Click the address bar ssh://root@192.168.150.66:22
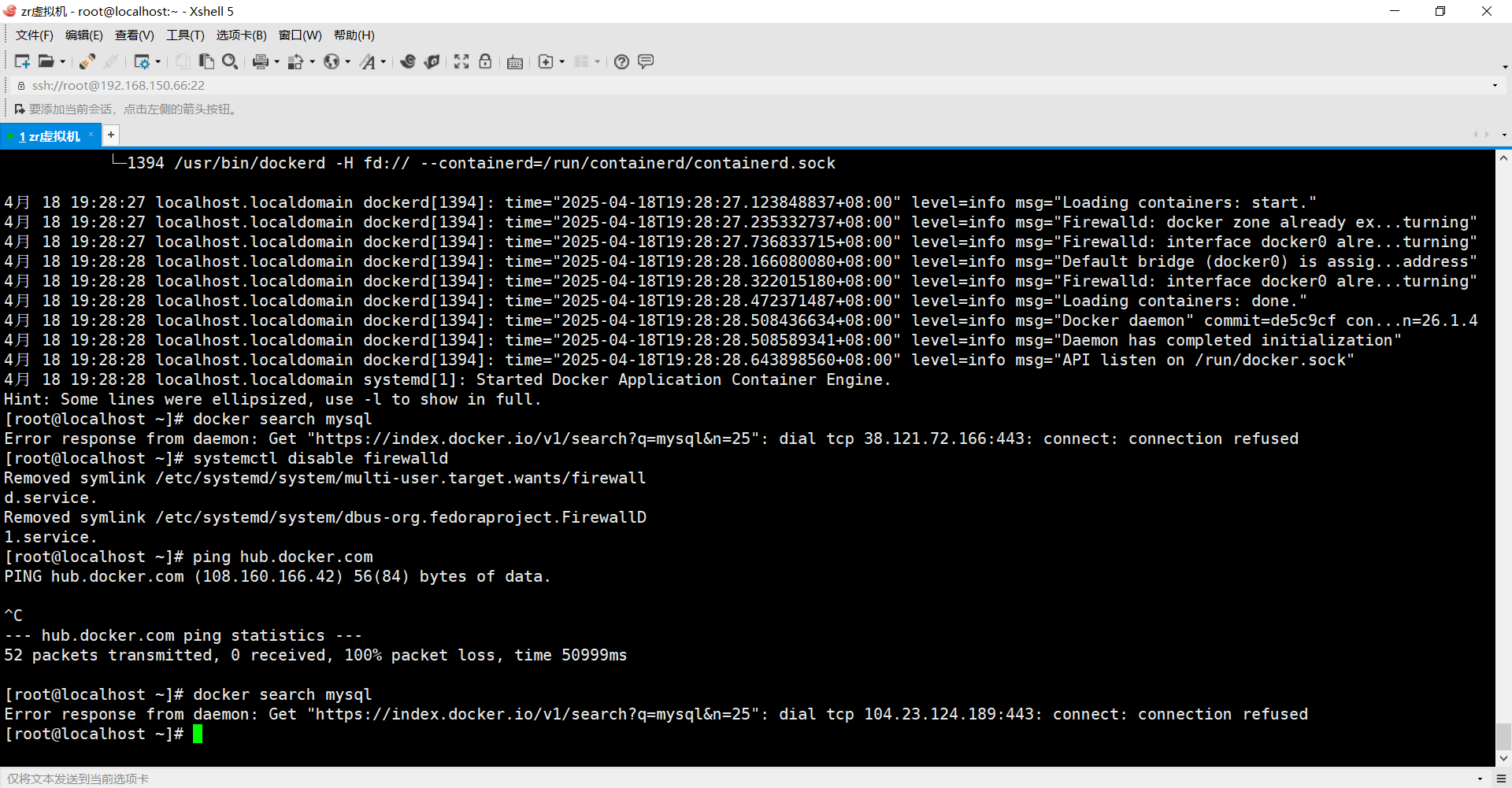Screen dimensions: 1512x788 pyautogui.click(x=118, y=85)
